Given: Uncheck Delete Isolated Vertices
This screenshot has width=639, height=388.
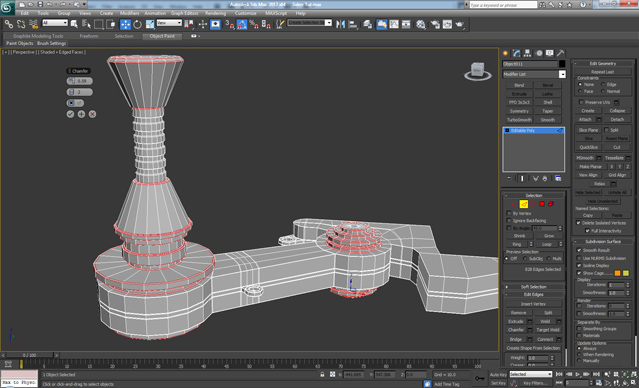Looking at the screenshot, I should [578, 223].
